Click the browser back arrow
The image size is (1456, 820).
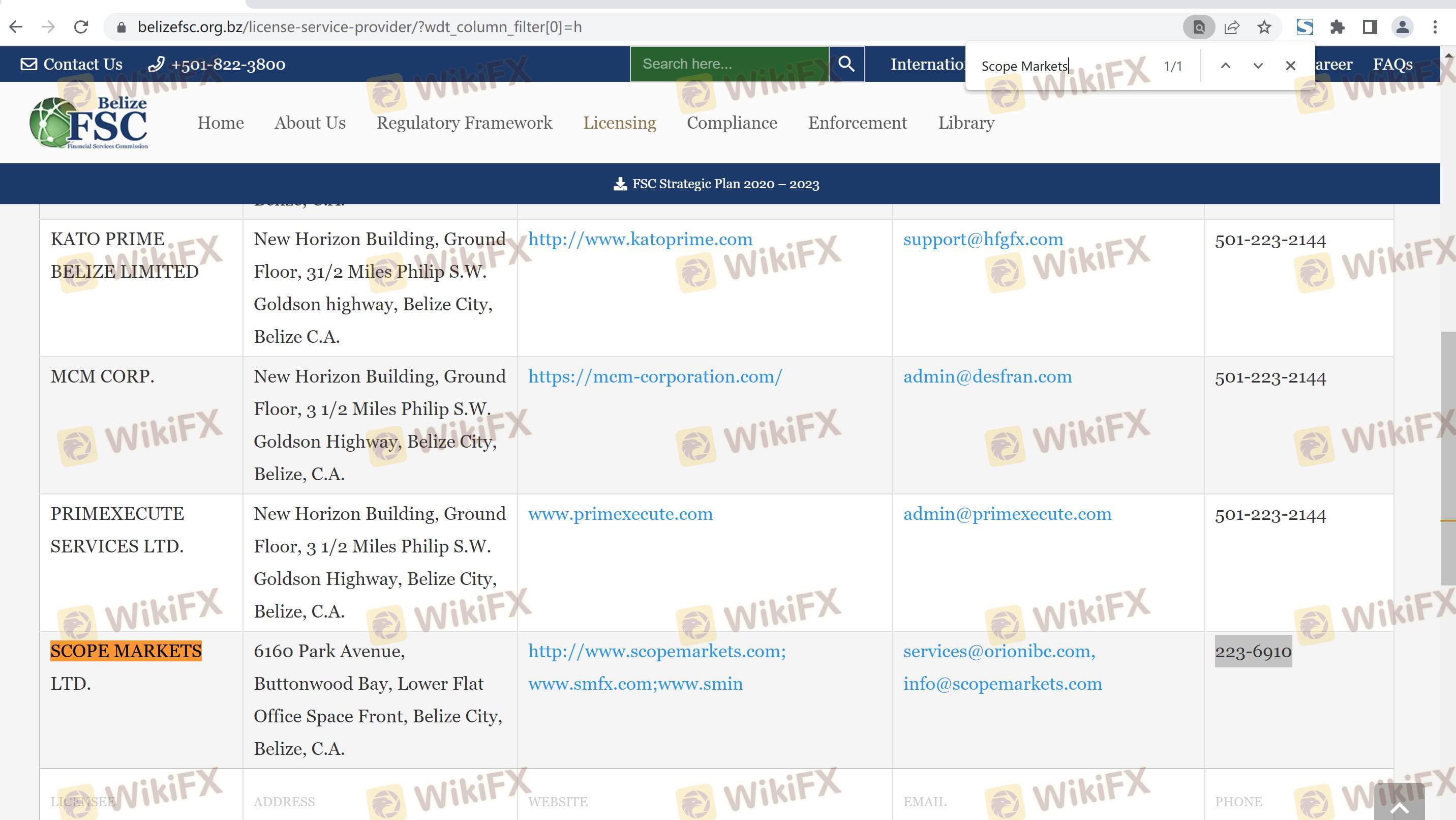pyautogui.click(x=16, y=27)
